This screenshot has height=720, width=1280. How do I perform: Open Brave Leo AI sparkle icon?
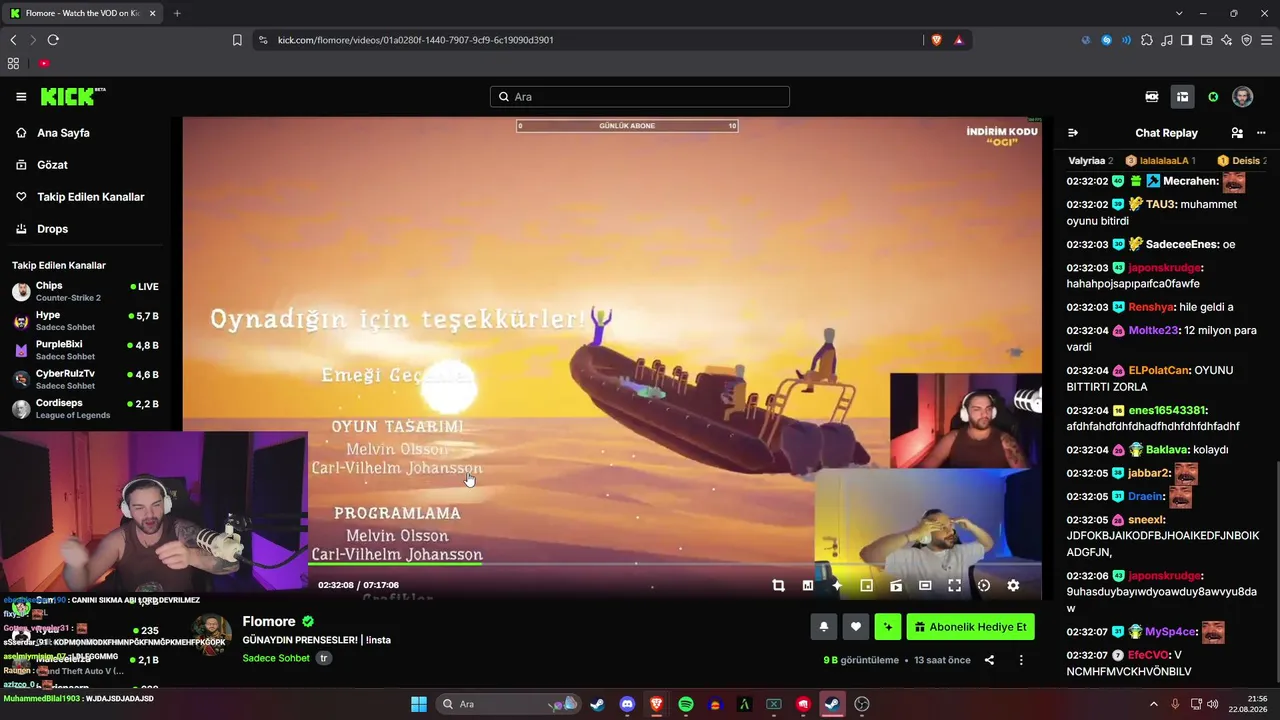coord(1226,40)
